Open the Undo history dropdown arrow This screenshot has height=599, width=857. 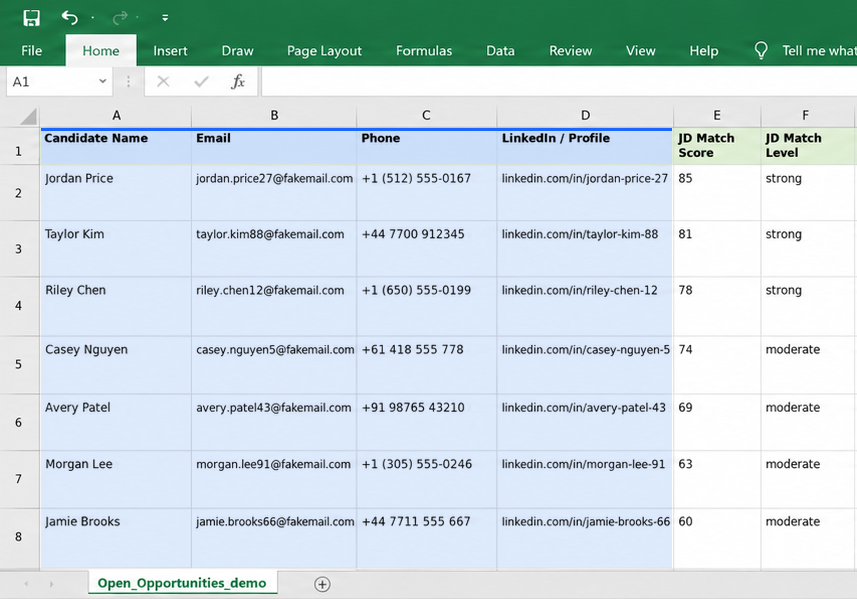pos(93,18)
